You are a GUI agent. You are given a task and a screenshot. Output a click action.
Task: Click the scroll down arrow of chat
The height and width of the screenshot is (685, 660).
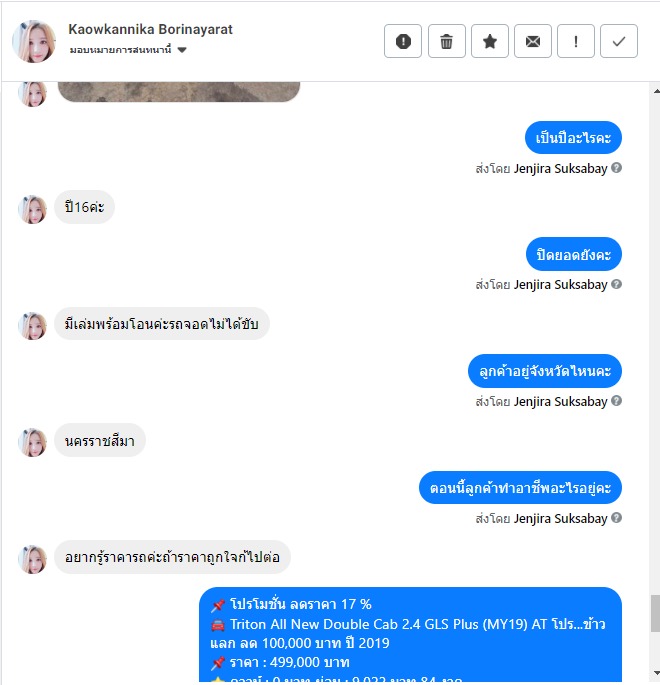pos(656,674)
